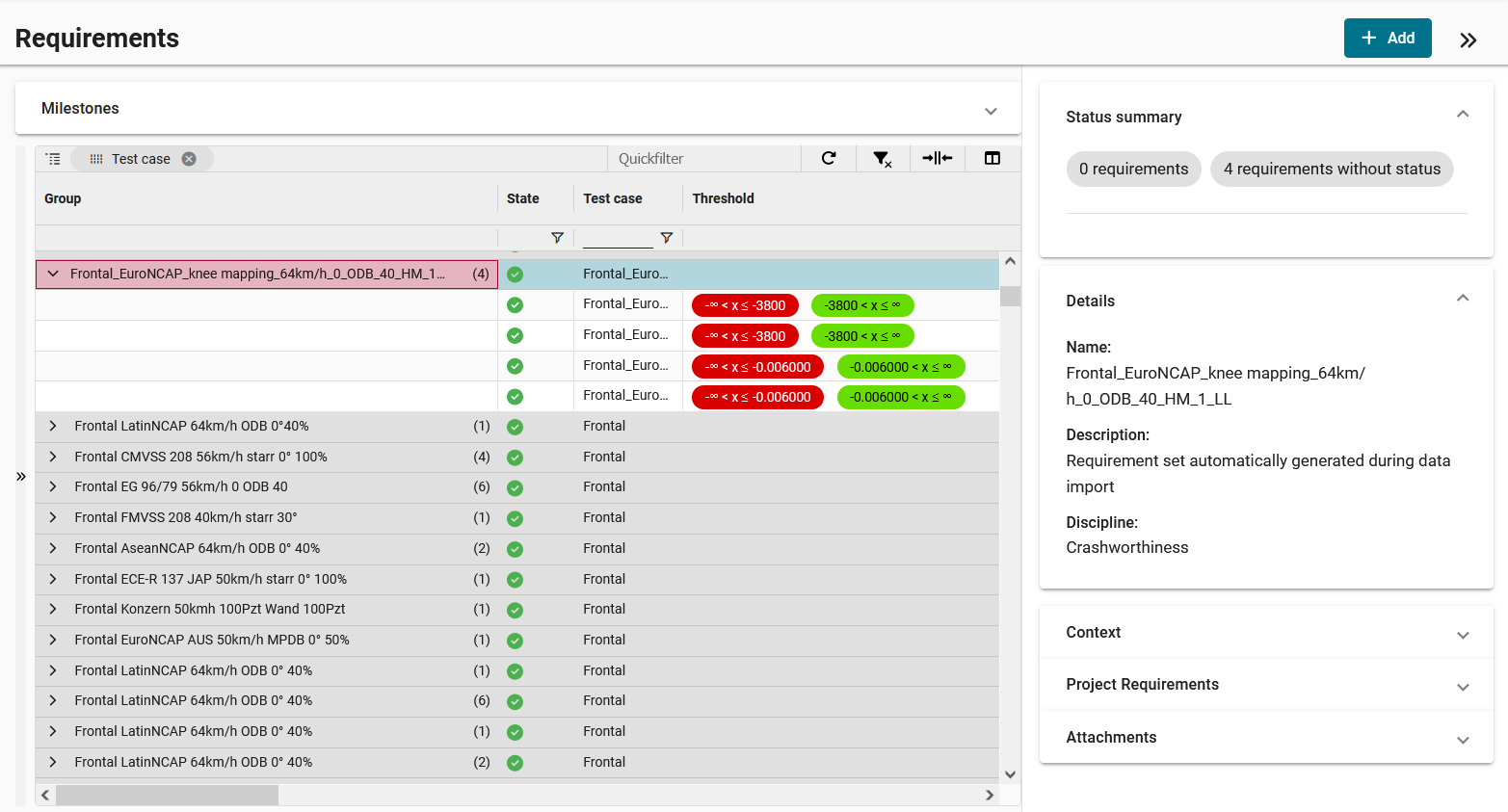Open Test case column filter icon
This screenshot has width=1508, height=812.
666,238
